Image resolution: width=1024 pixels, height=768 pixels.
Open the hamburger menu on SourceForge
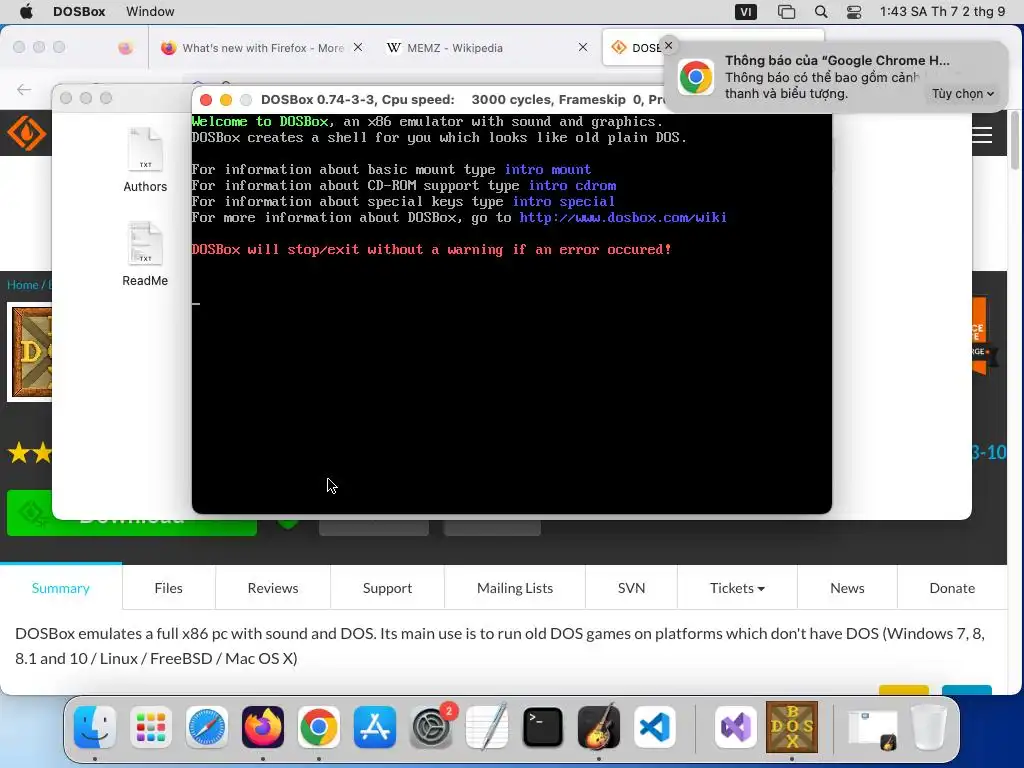coord(982,135)
